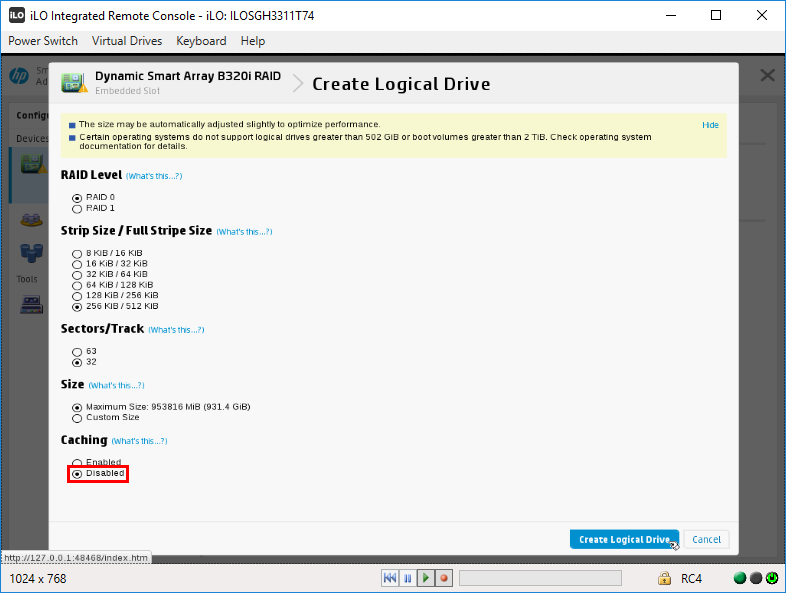This screenshot has width=786, height=593.
Task: Pause the console capture
Action: coord(408,578)
